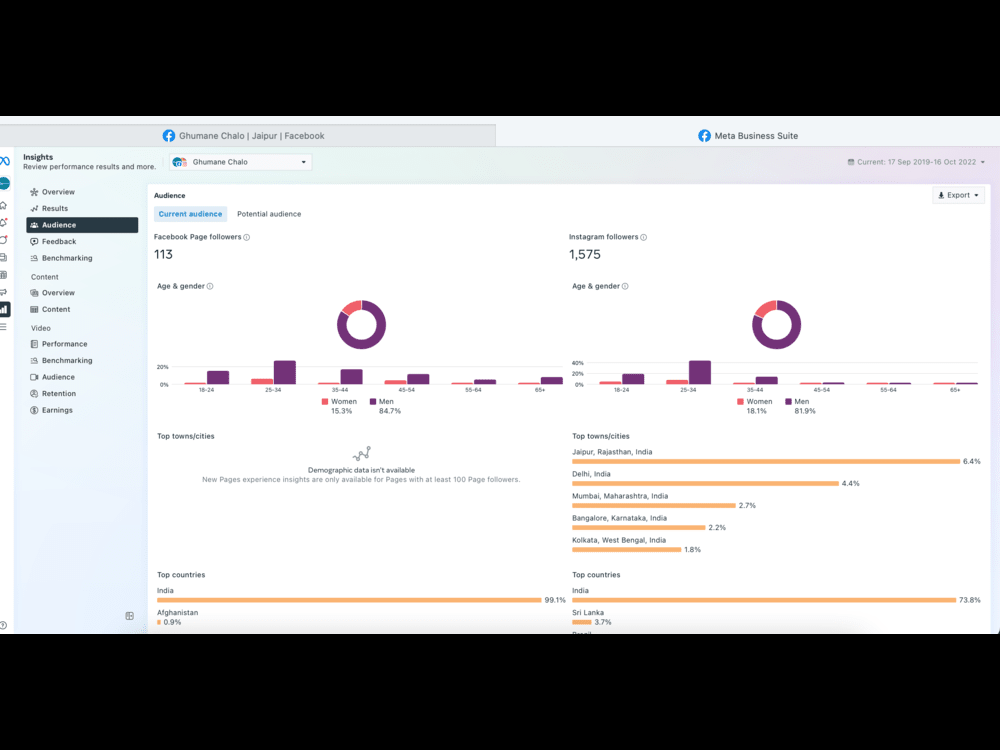The image size is (1000, 750).
Task: Collapse the Insights side panel using bottom icon
Action: pos(129,616)
